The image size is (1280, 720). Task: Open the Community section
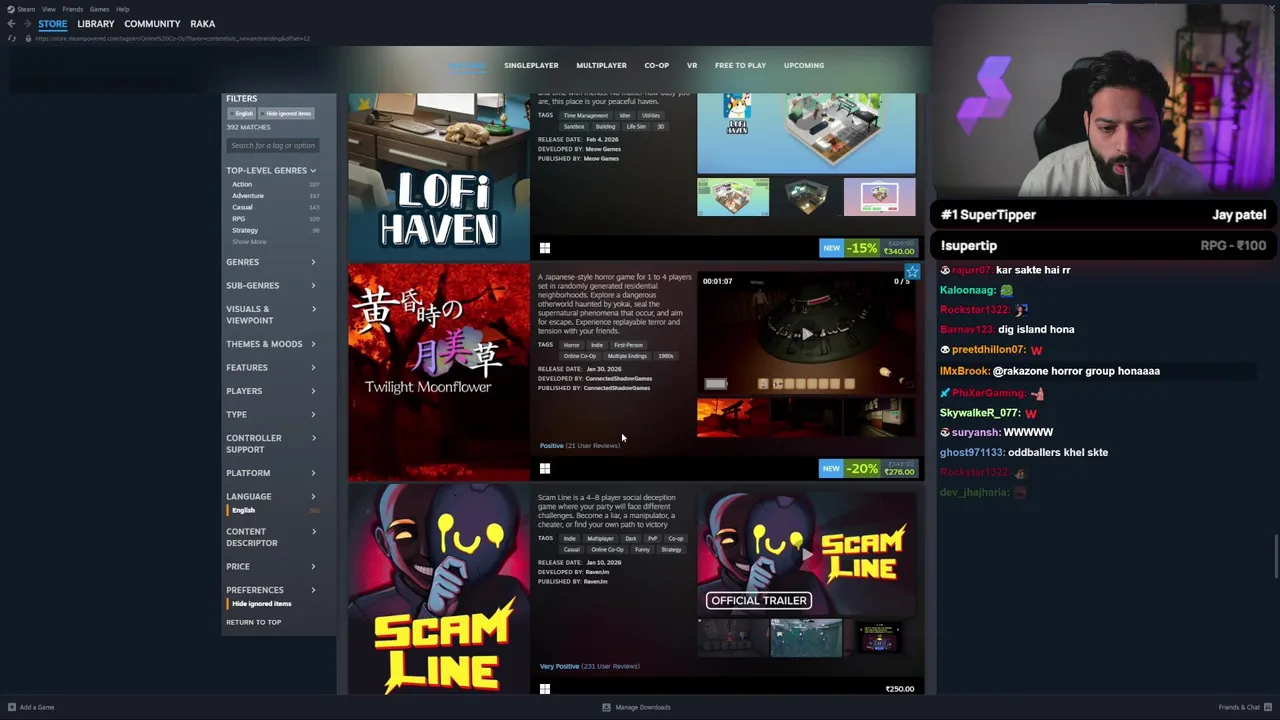click(x=152, y=24)
